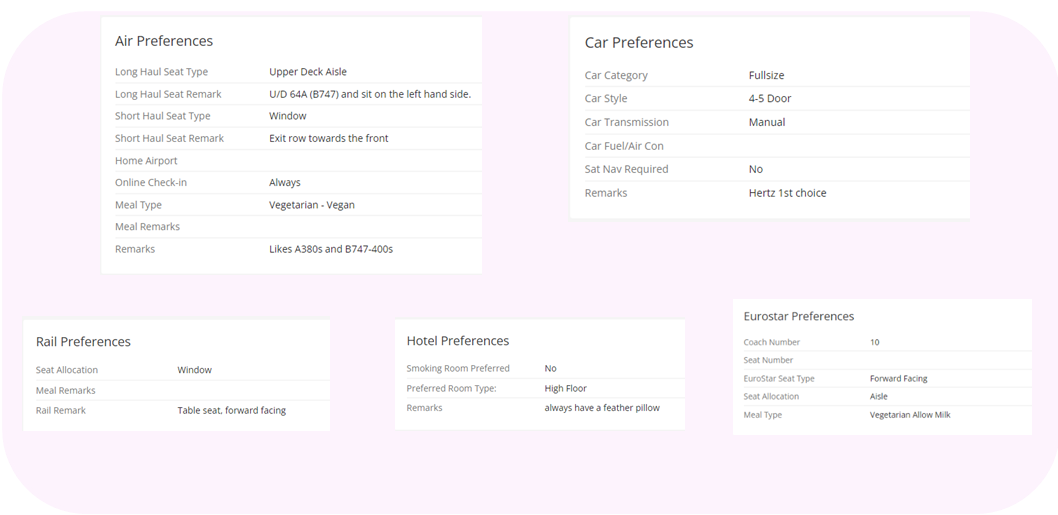Click the Car Transmission value Manual
This screenshot has width=1058, height=515.
[x=767, y=122]
